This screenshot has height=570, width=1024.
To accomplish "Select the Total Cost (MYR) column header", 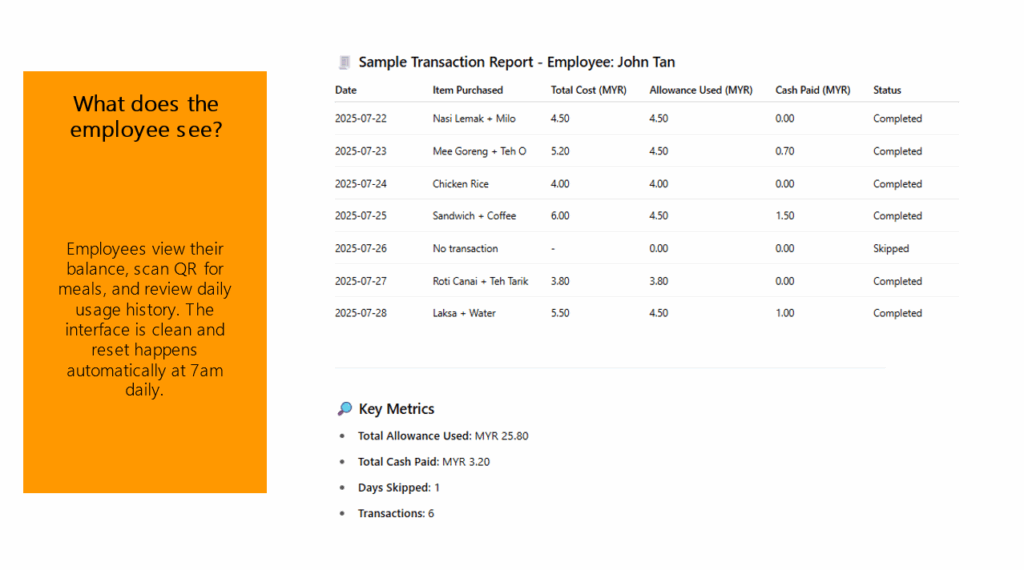I will pos(588,90).
